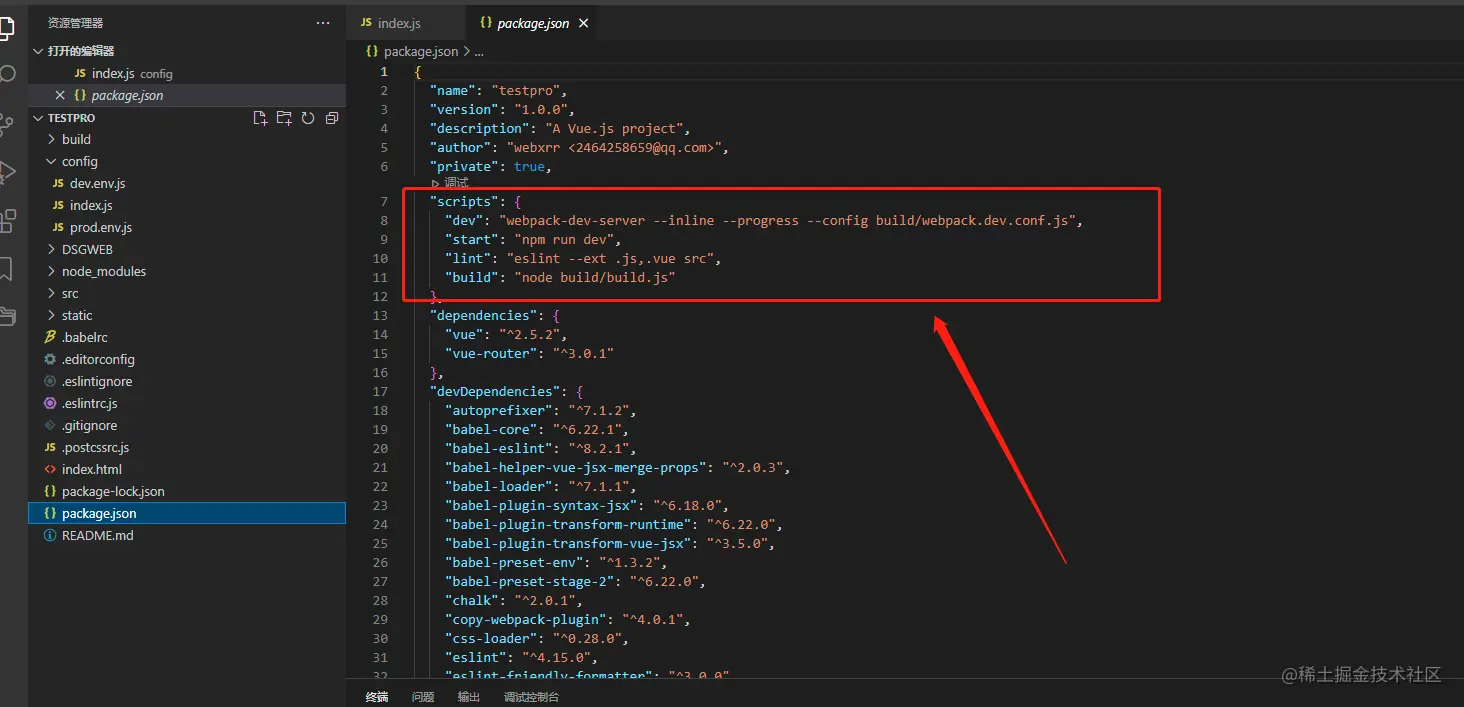This screenshot has width=1464, height=707.
Task: Click the braces icon of package-lock.json
Action: click(50, 492)
